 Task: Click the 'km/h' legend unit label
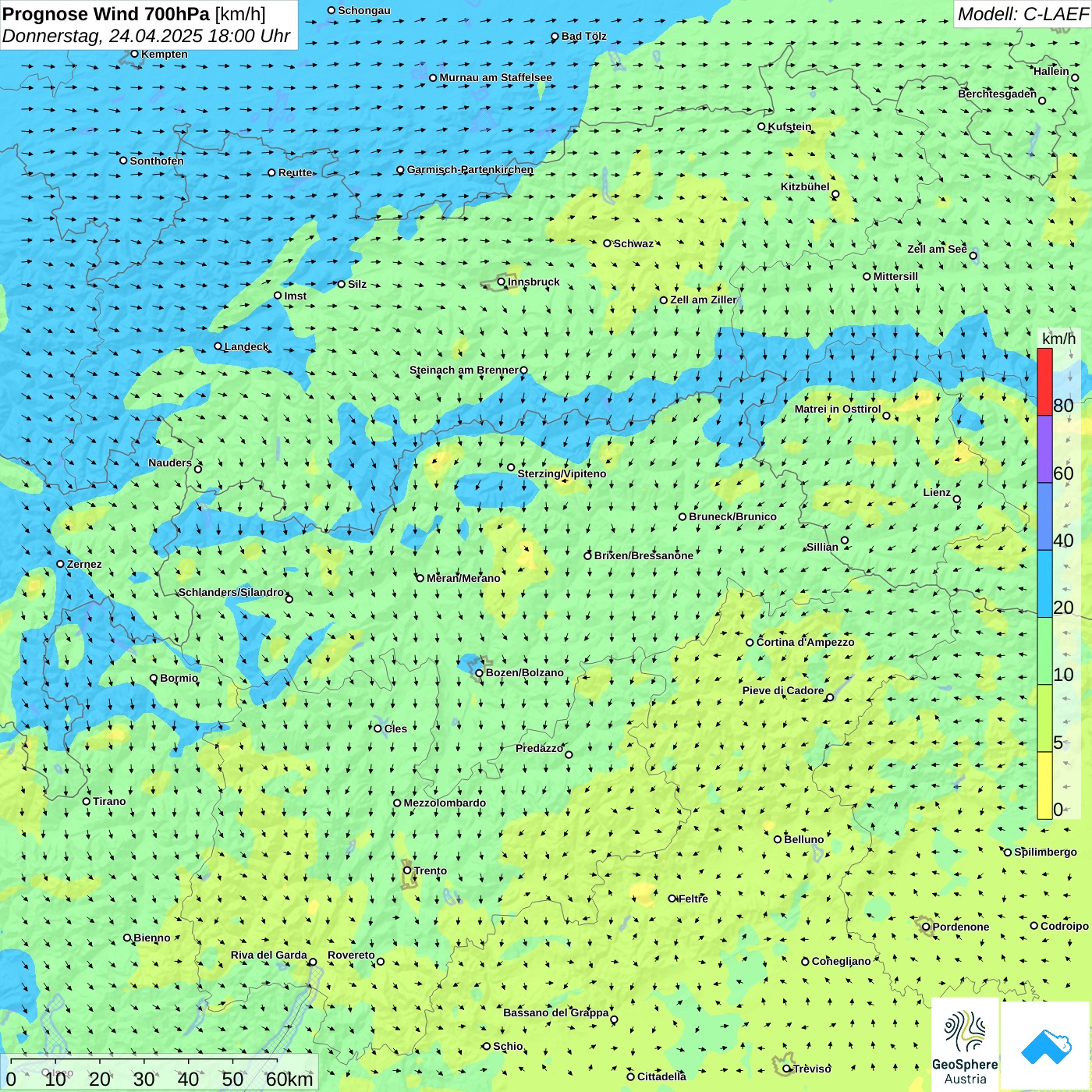tap(1058, 339)
